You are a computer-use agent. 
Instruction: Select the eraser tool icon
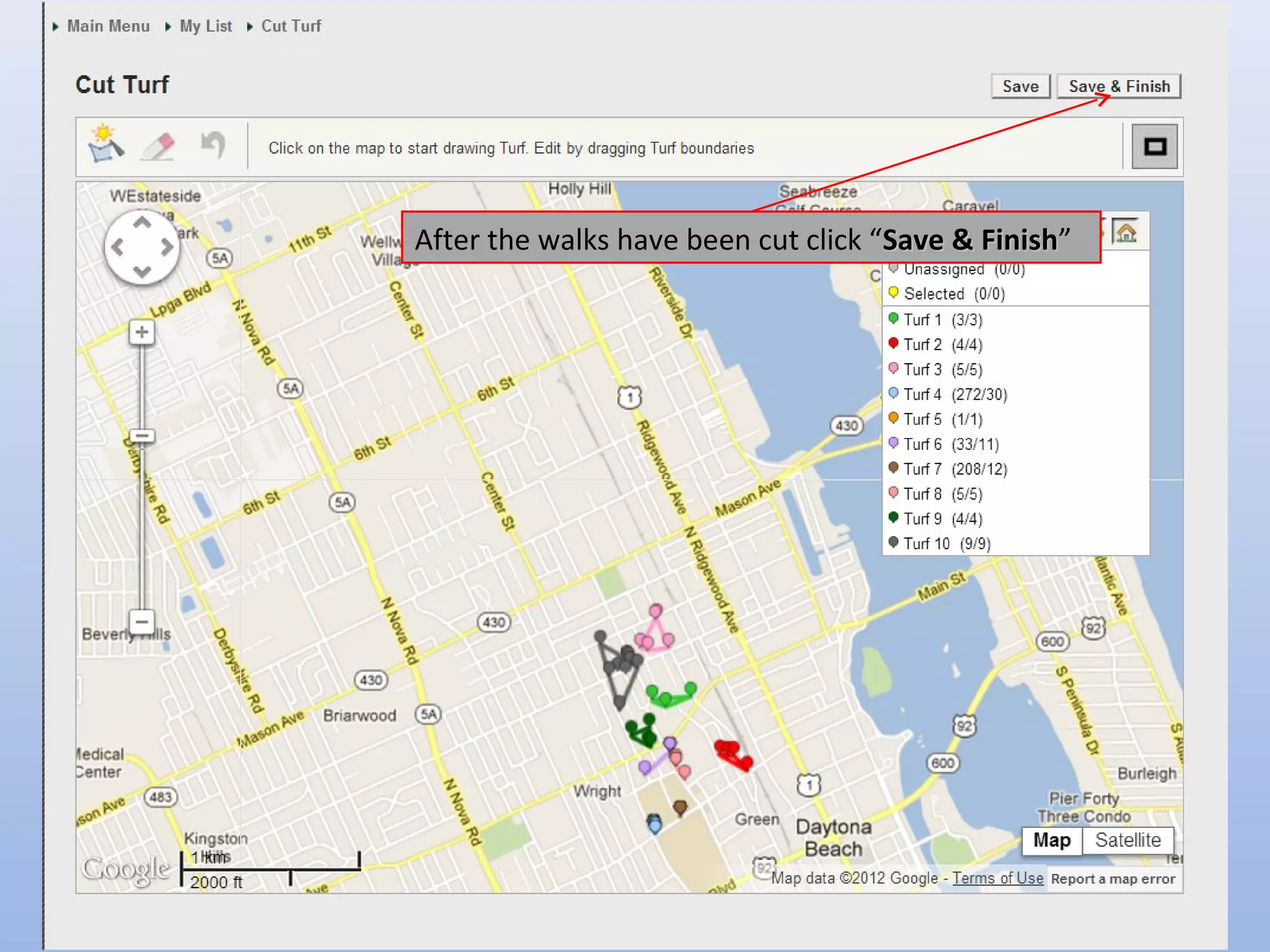(158, 147)
